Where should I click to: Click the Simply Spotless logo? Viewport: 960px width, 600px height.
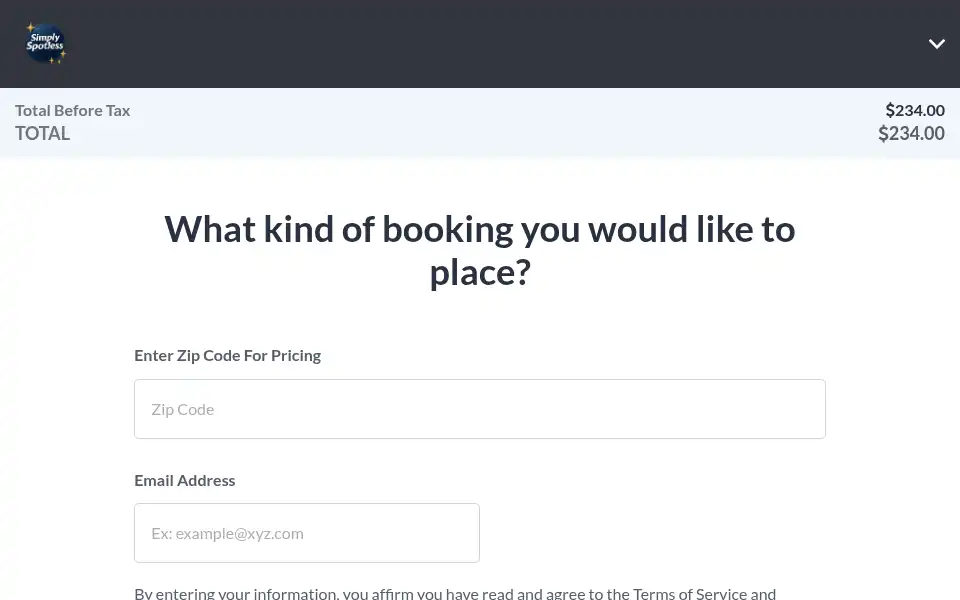[45, 43]
